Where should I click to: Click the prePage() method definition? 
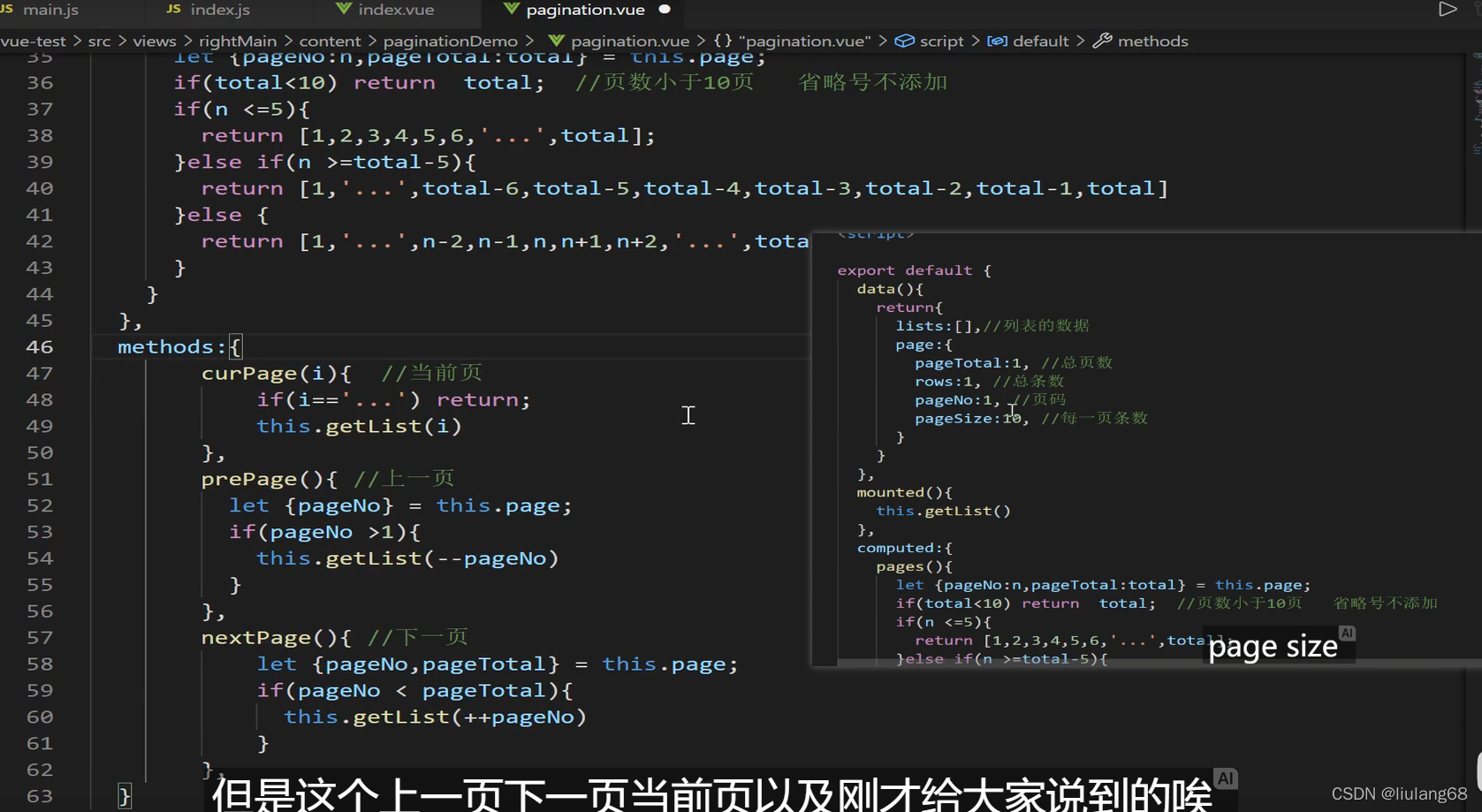point(269,479)
